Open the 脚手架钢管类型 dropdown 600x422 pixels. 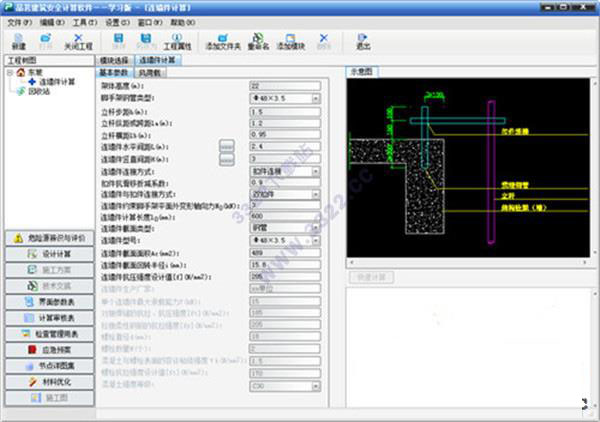coord(316,100)
